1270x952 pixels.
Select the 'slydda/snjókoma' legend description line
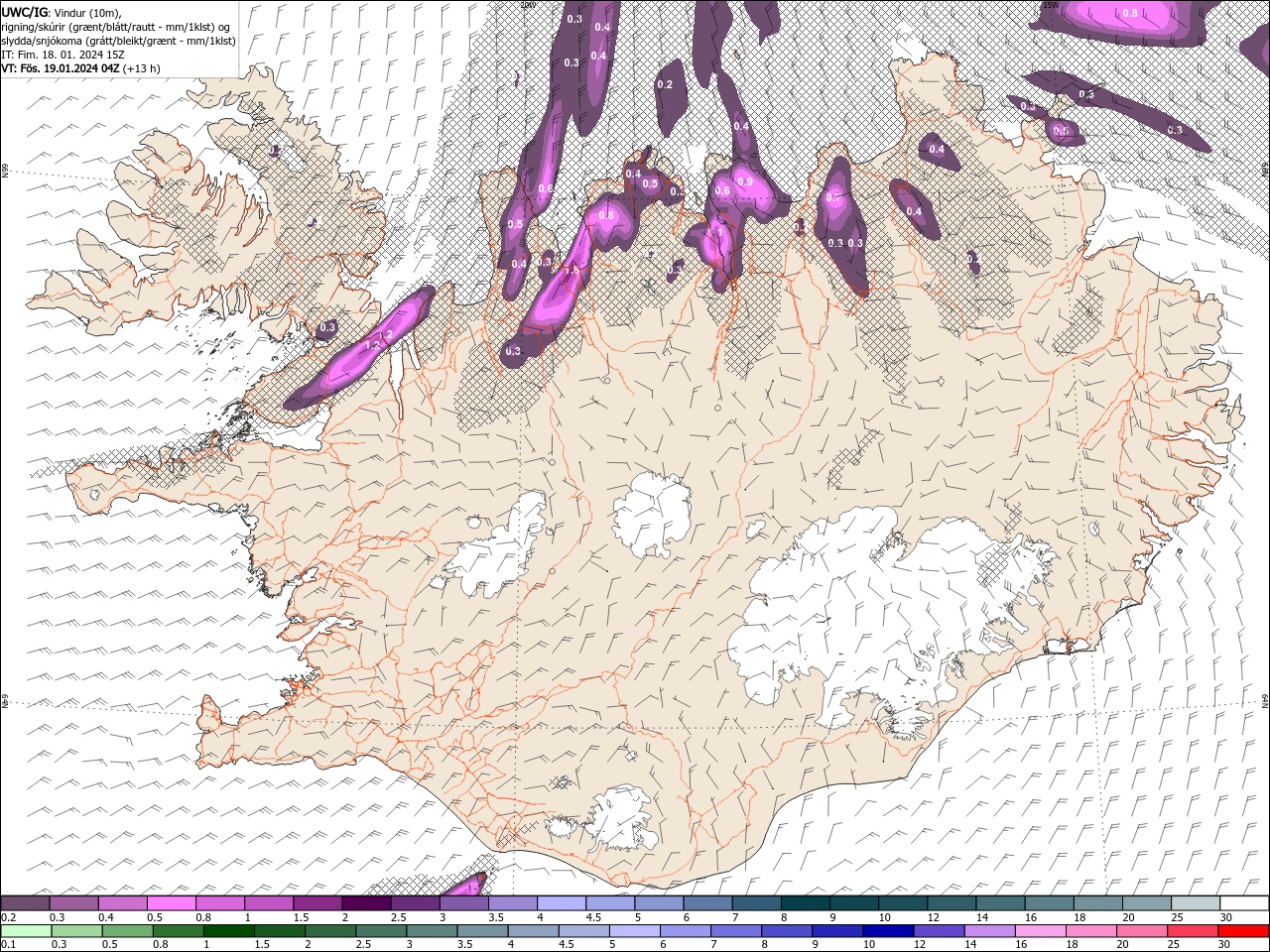(118, 41)
